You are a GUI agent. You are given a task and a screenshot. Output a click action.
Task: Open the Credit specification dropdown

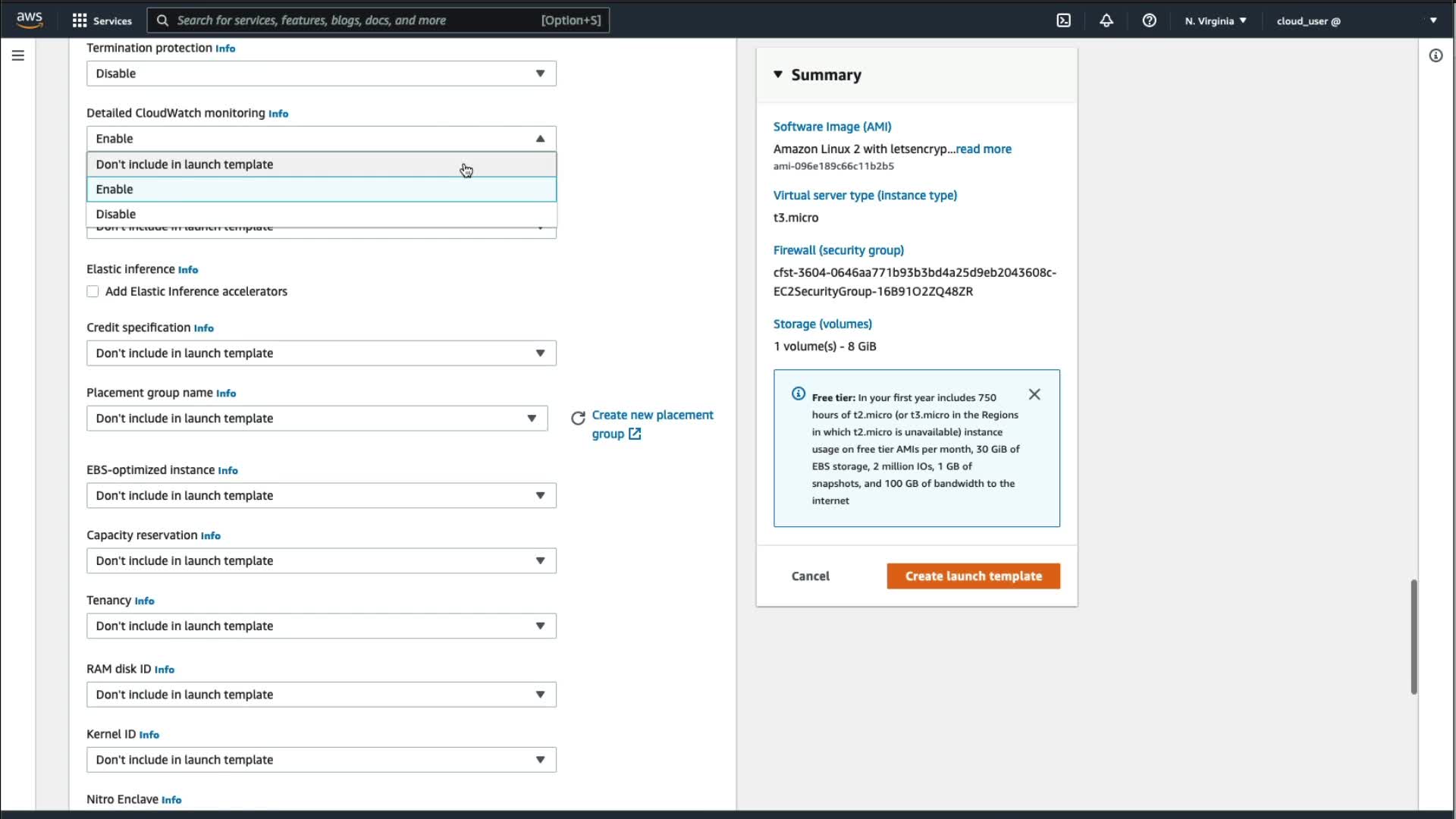[321, 353]
